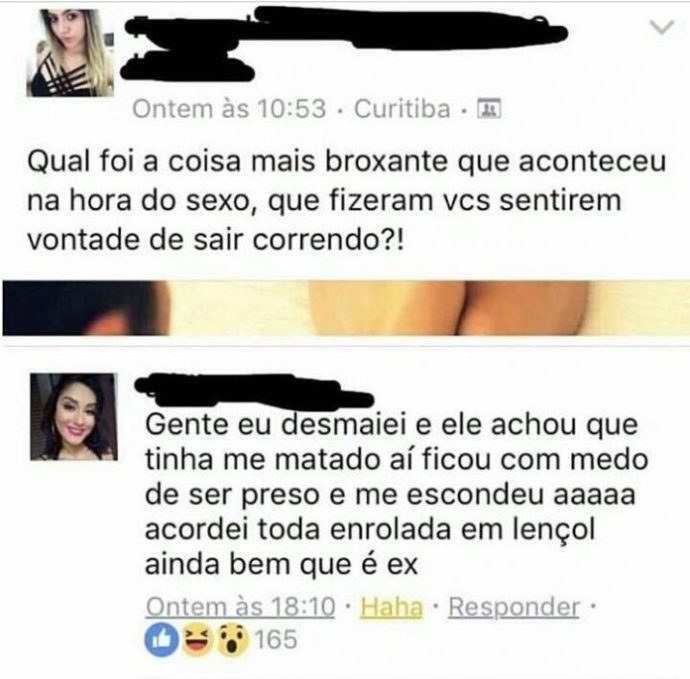Click the blue thumbs-up Like reaction icon

coord(161,639)
